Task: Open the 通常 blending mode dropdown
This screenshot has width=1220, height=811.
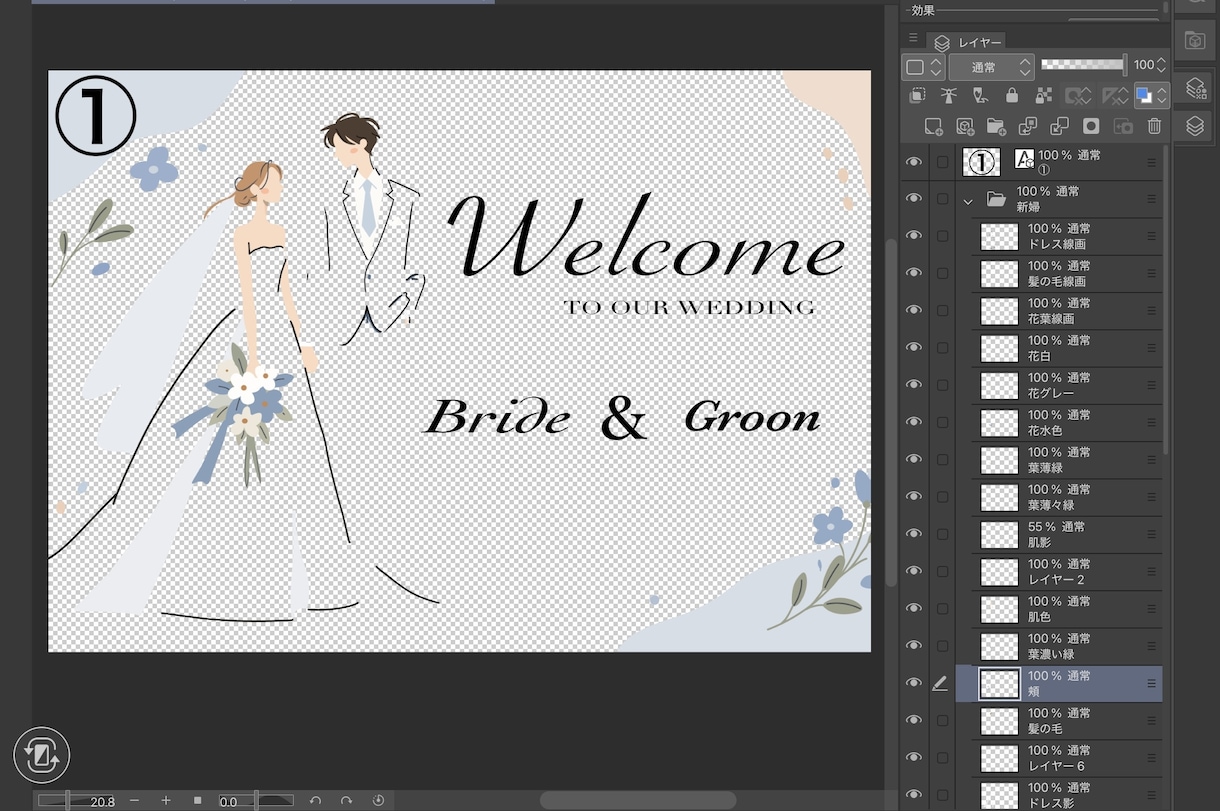Action: pos(990,67)
